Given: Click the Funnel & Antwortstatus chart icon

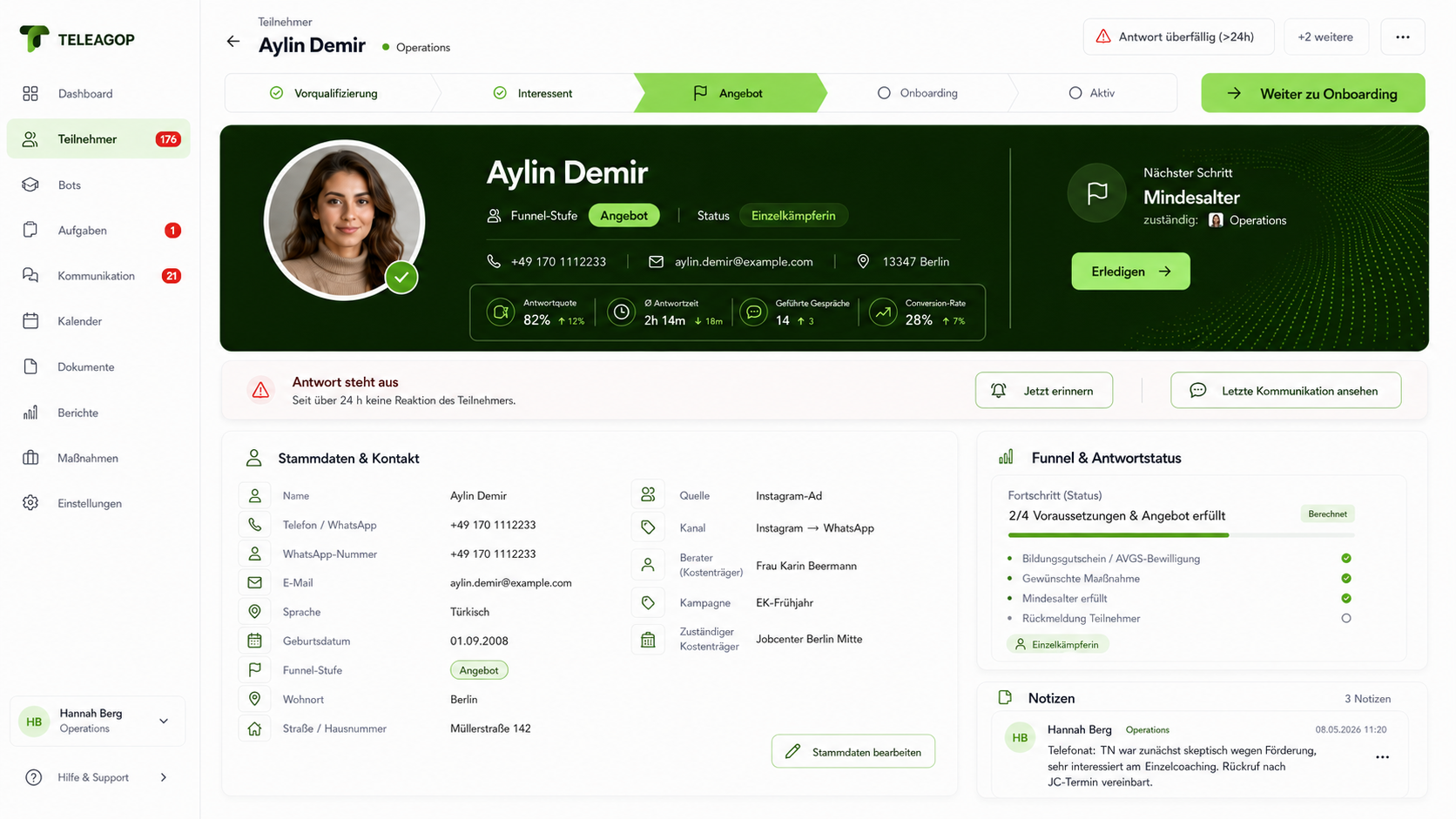Looking at the screenshot, I should pyautogui.click(x=1006, y=457).
